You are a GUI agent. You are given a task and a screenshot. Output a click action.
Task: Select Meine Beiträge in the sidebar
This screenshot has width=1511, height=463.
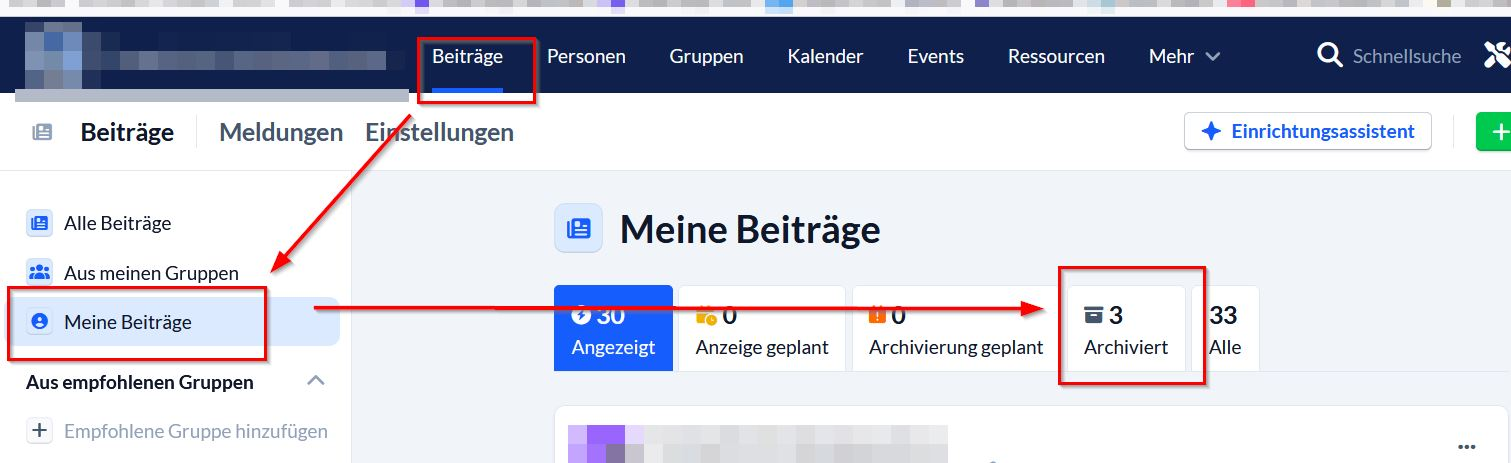click(174, 322)
